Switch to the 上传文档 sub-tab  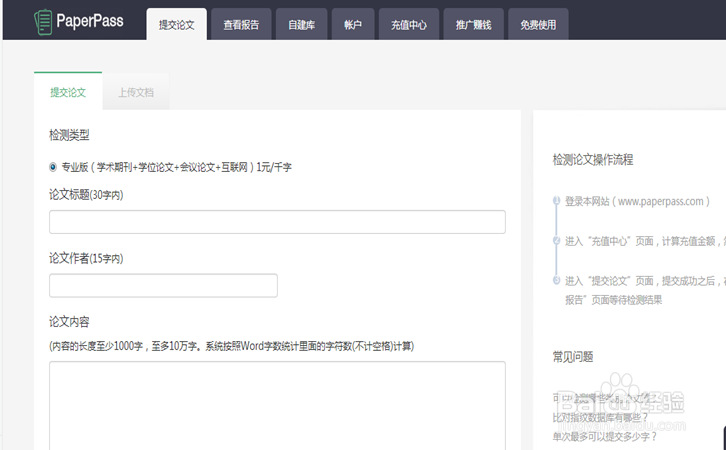pos(136,92)
